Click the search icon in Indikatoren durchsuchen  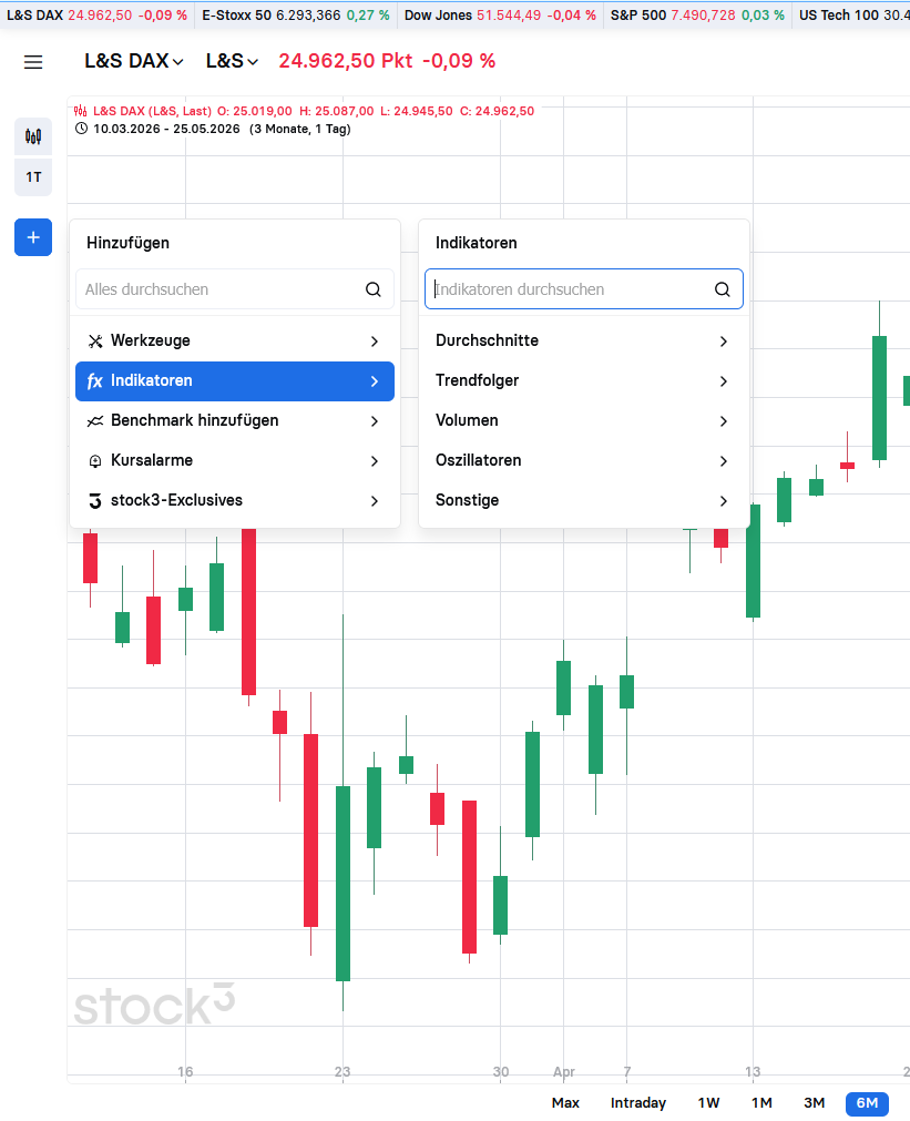723,290
